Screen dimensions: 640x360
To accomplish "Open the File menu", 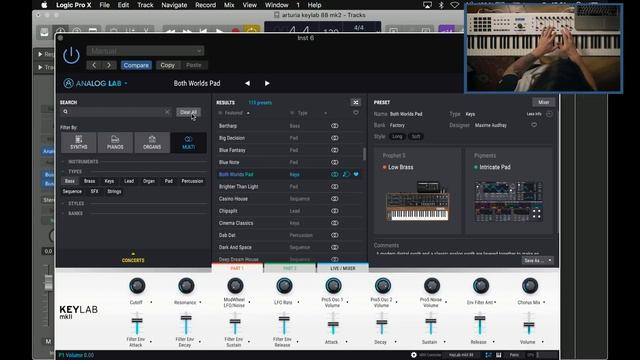I will coord(104,5).
